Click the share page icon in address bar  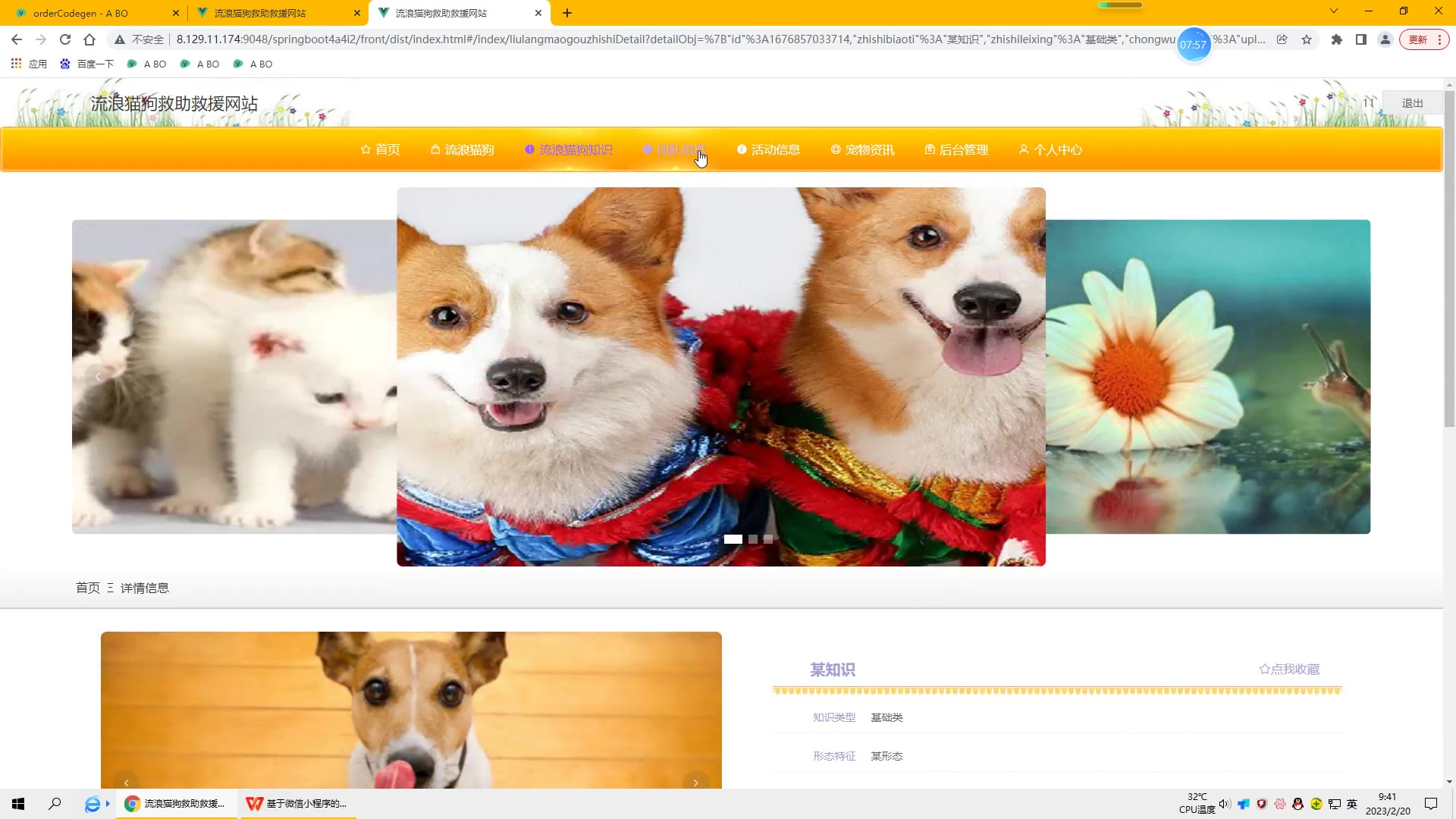point(1282,39)
